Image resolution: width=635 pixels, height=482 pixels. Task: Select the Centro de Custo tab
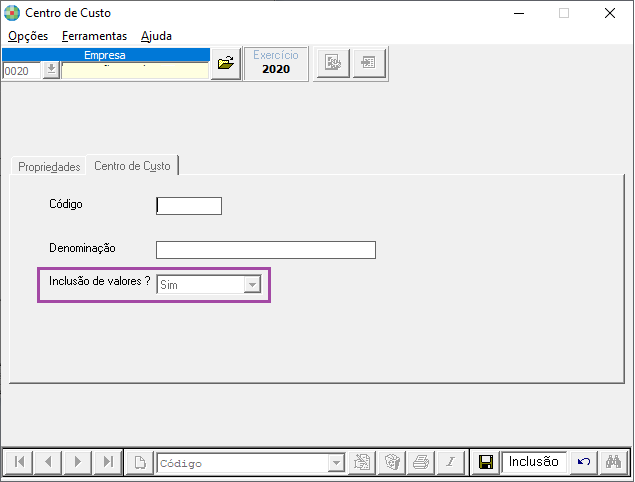pos(132,166)
